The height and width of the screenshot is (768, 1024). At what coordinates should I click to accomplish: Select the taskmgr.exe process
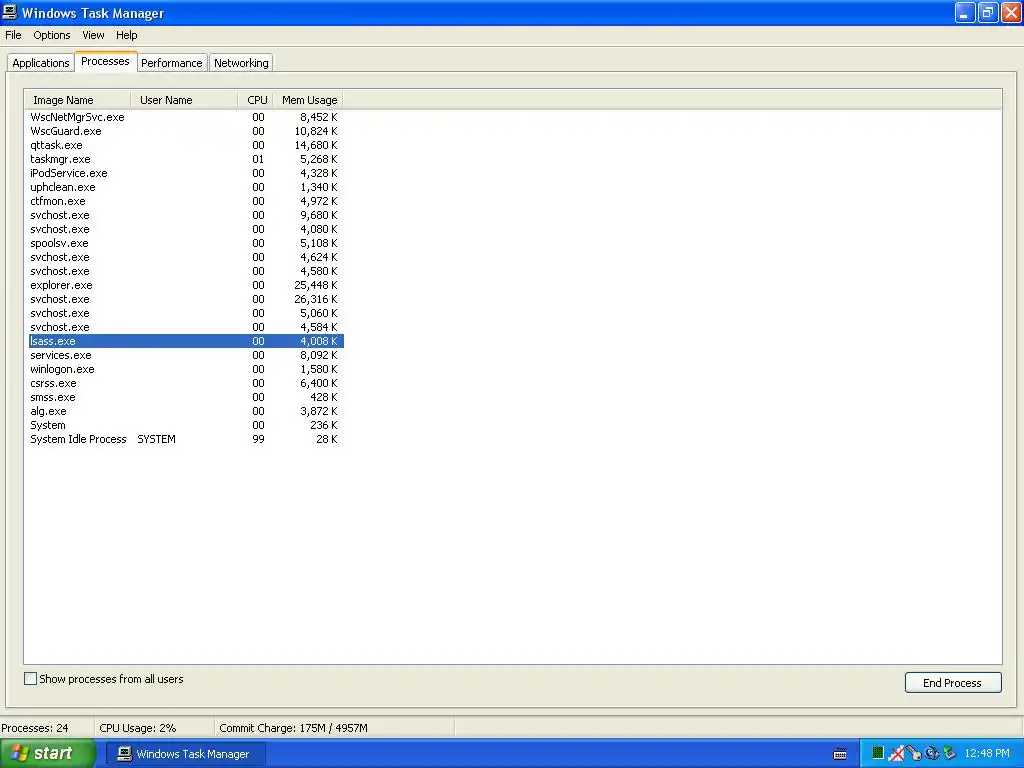coord(185,159)
